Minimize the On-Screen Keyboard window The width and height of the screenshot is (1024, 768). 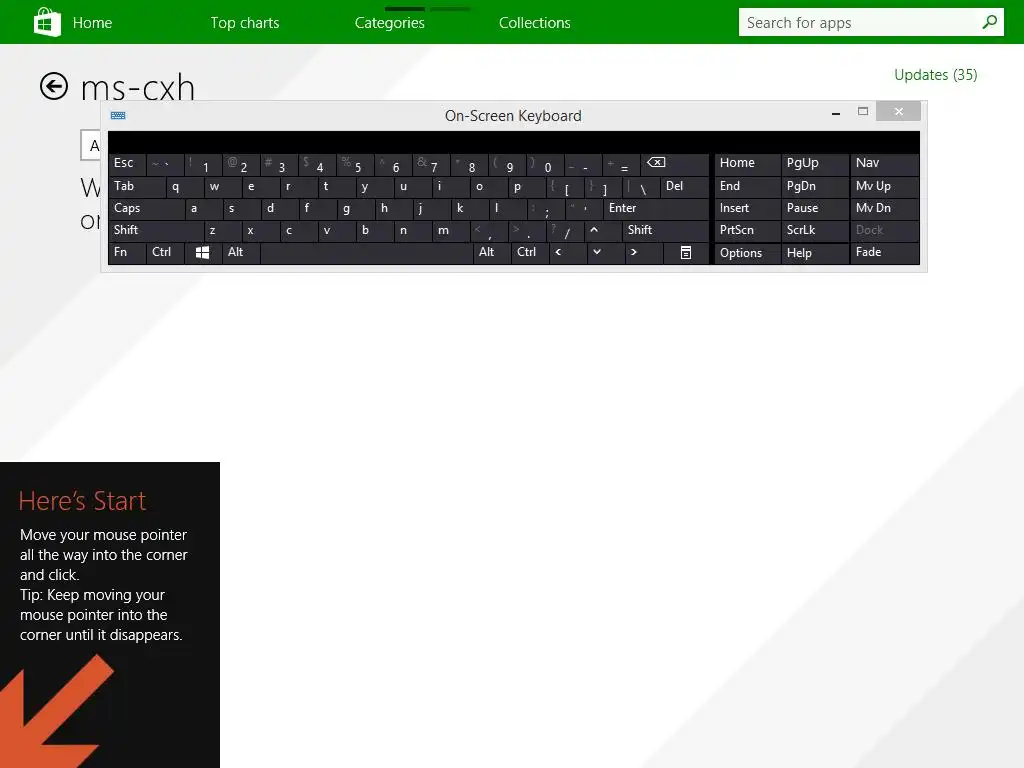(835, 112)
